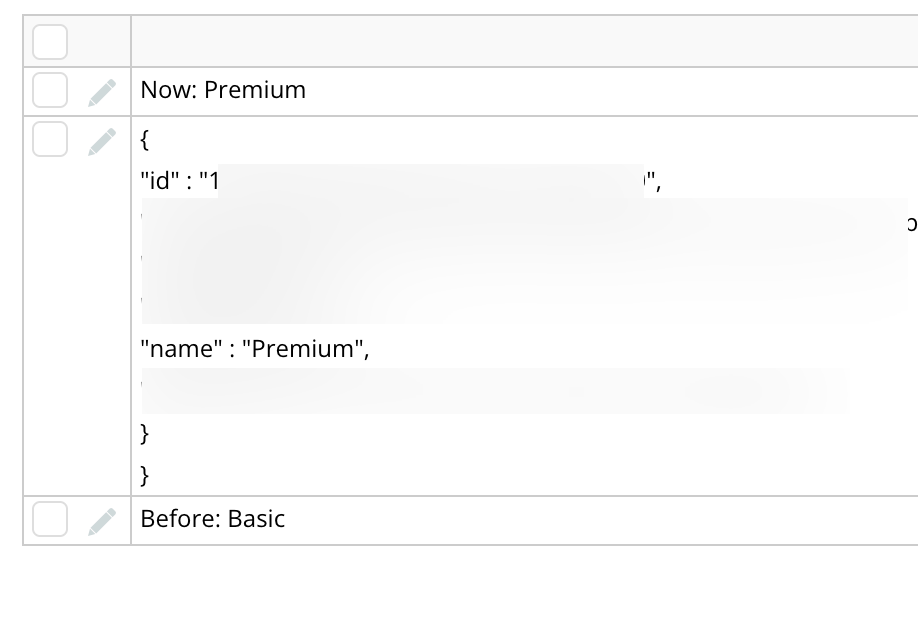This screenshot has width=918, height=622.
Task: Click the opening curly brace line
Action: point(145,140)
